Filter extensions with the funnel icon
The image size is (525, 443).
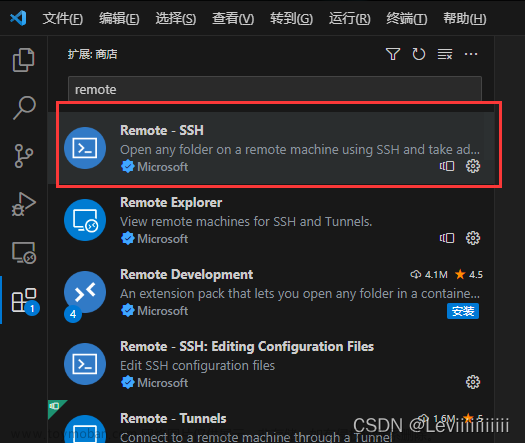(x=393, y=54)
